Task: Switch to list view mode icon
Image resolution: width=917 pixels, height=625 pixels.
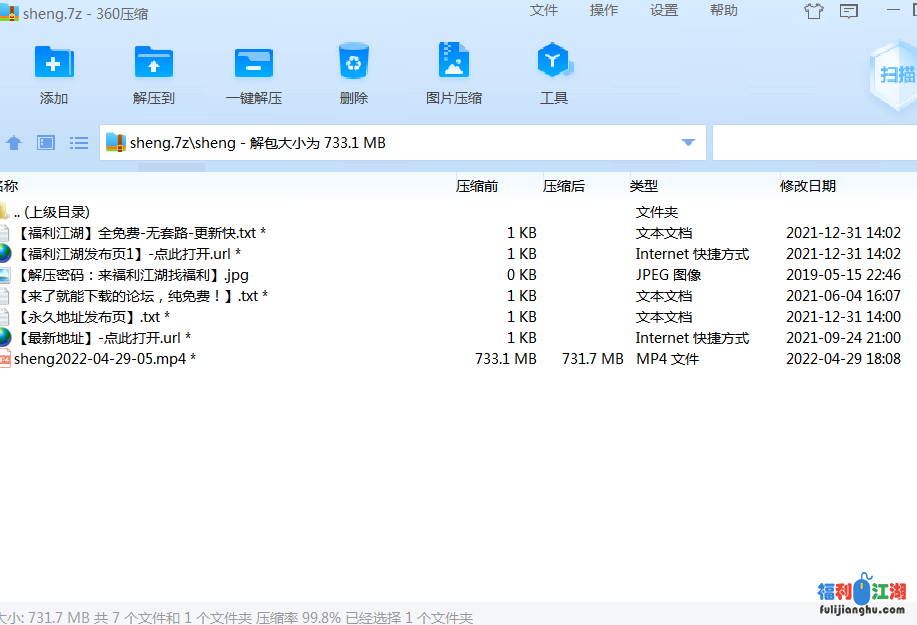Action: pos(79,143)
